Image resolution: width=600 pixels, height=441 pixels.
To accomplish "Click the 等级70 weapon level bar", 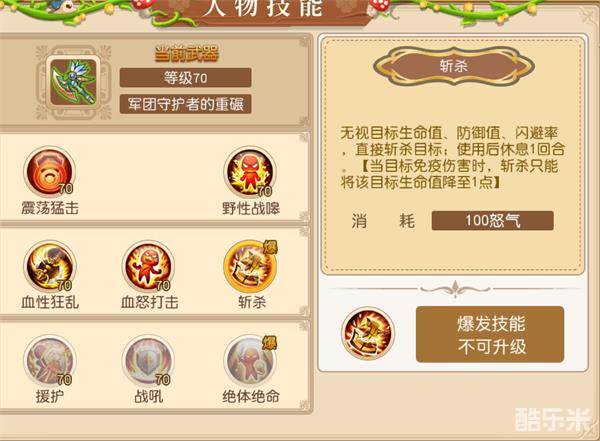I will pyautogui.click(x=186, y=78).
